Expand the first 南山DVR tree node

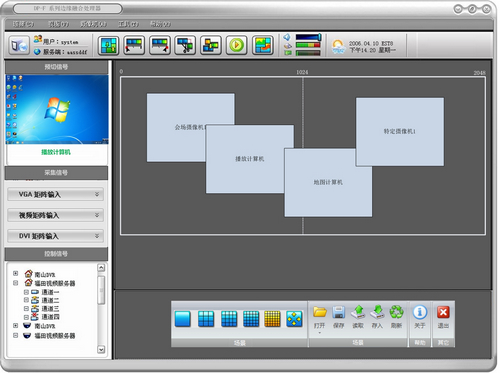click(x=15, y=273)
